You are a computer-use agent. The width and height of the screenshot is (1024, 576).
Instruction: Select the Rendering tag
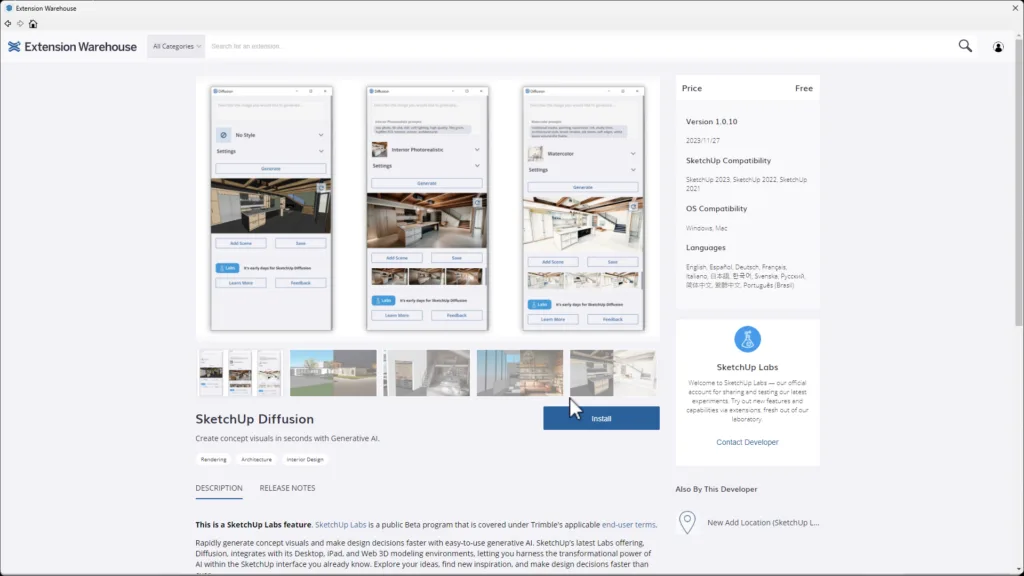[x=214, y=460]
